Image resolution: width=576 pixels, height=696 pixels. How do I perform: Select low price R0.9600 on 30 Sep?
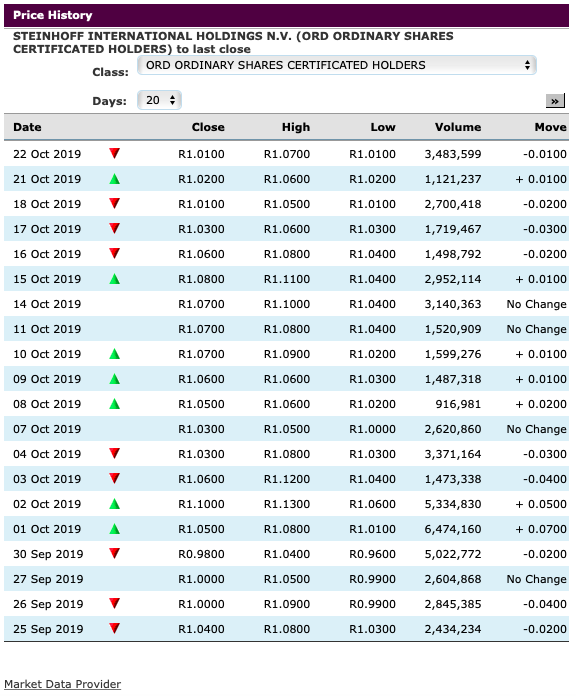pos(372,554)
